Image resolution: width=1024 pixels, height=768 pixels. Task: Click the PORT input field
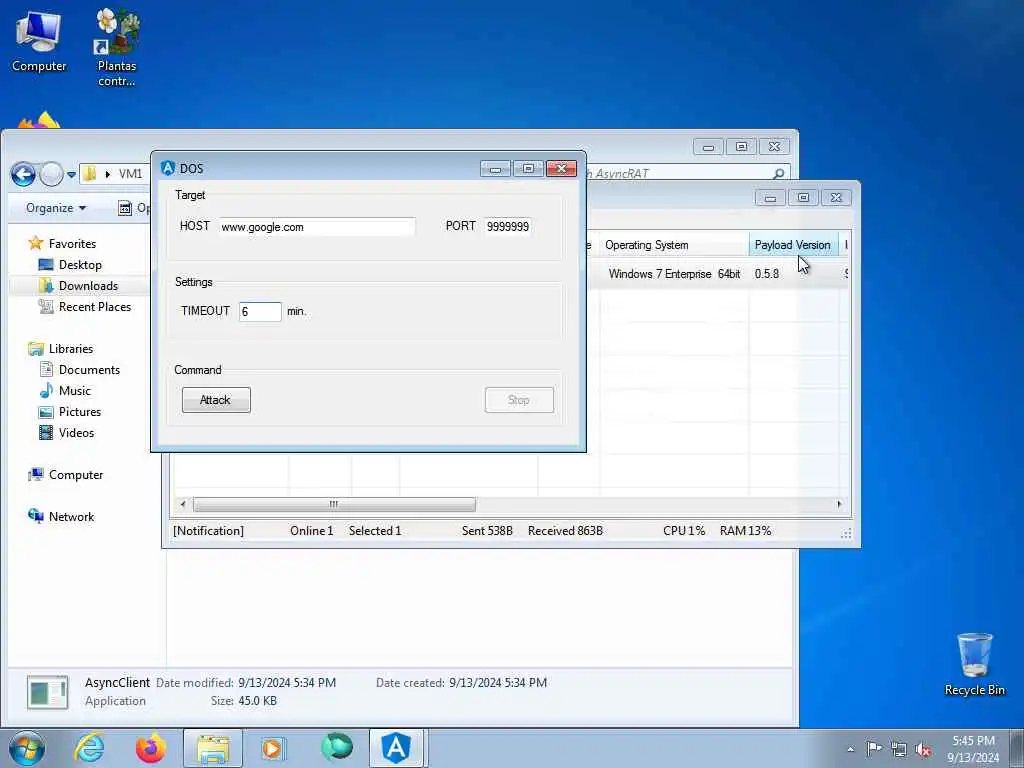point(507,227)
